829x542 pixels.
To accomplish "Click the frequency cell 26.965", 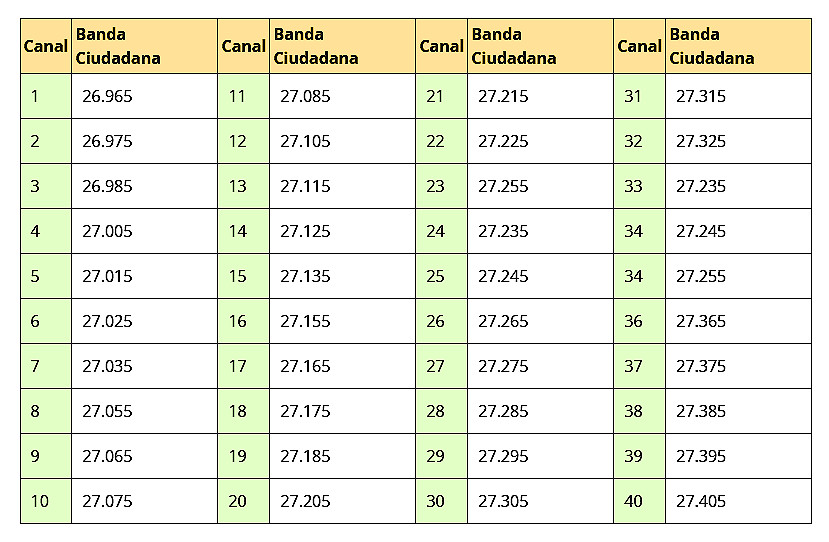I will [107, 97].
